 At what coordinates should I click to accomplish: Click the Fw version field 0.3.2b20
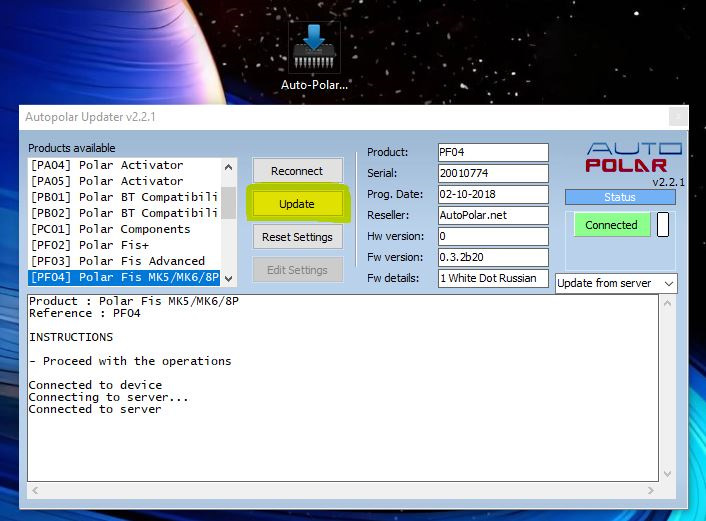(493, 257)
